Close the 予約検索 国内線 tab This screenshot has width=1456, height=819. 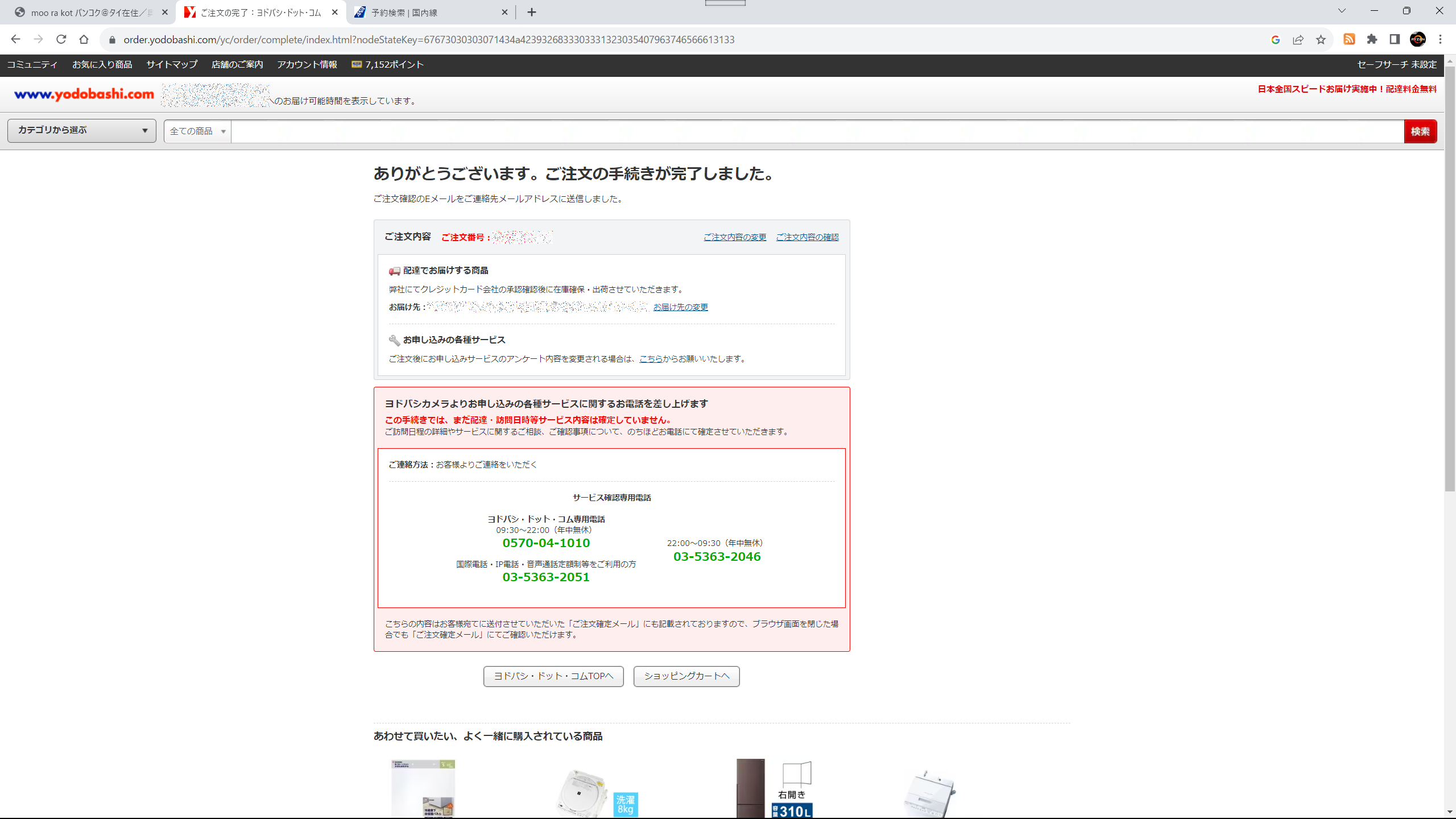click(504, 12)
